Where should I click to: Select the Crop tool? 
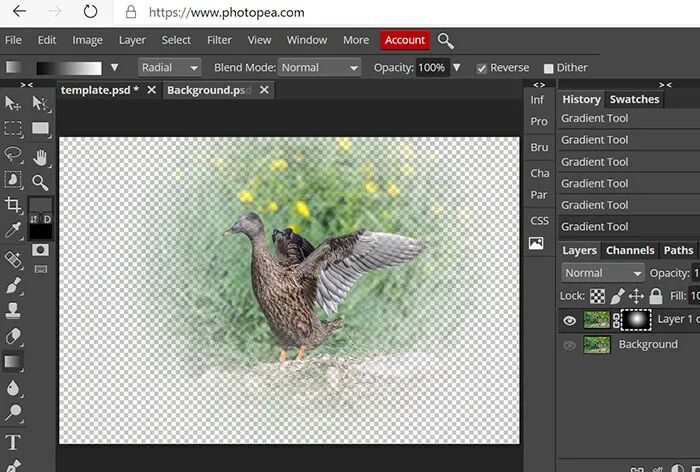click(x=13, y=205)
